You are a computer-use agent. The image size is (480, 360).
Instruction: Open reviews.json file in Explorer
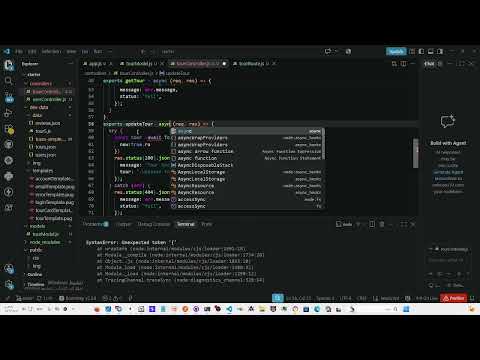pyautogui.click(x=47, y=123)
